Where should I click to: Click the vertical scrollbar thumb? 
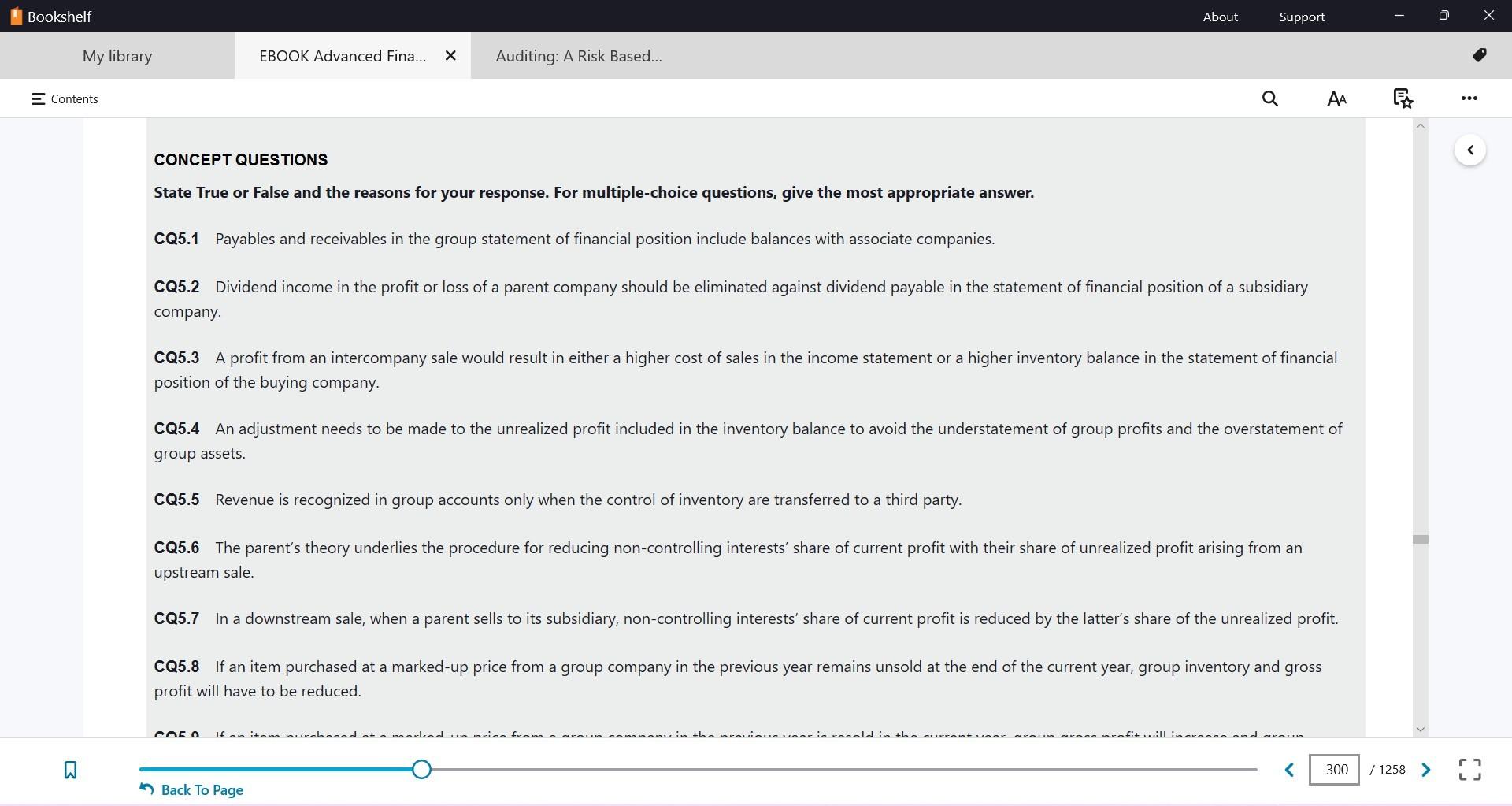click(x=1420, y=539)
